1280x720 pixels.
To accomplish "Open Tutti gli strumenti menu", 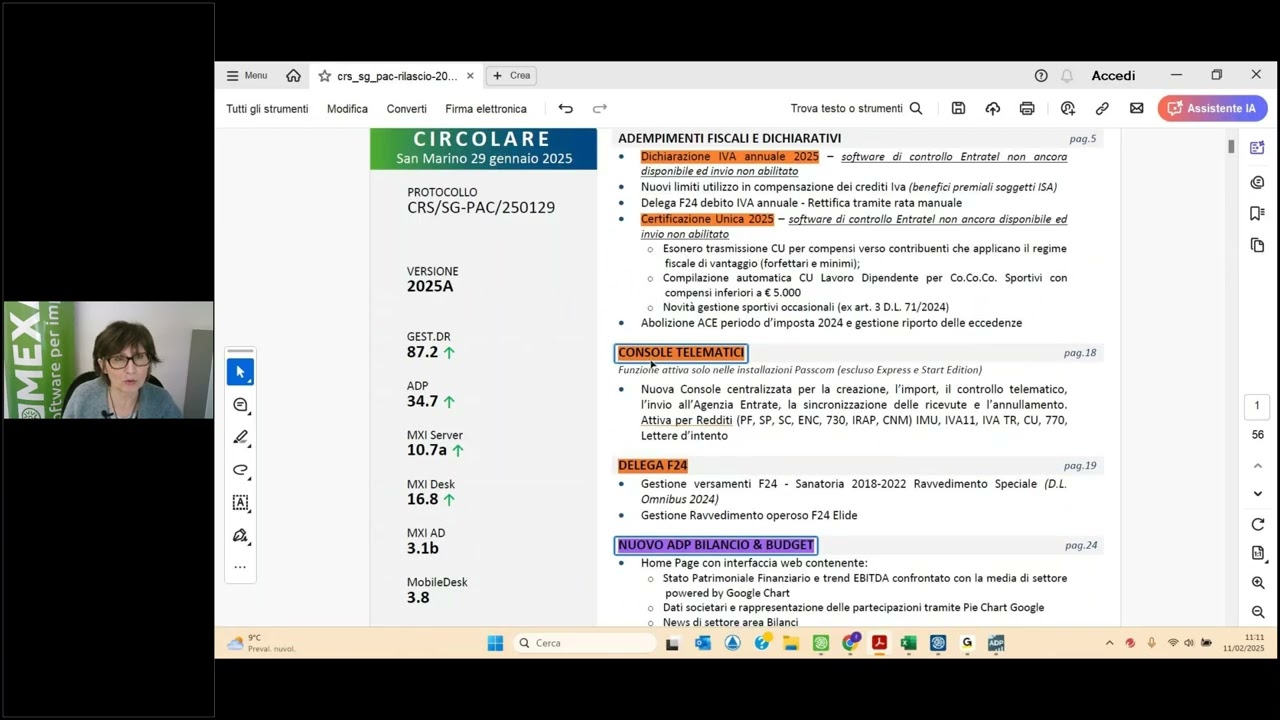I will [267, 109].
